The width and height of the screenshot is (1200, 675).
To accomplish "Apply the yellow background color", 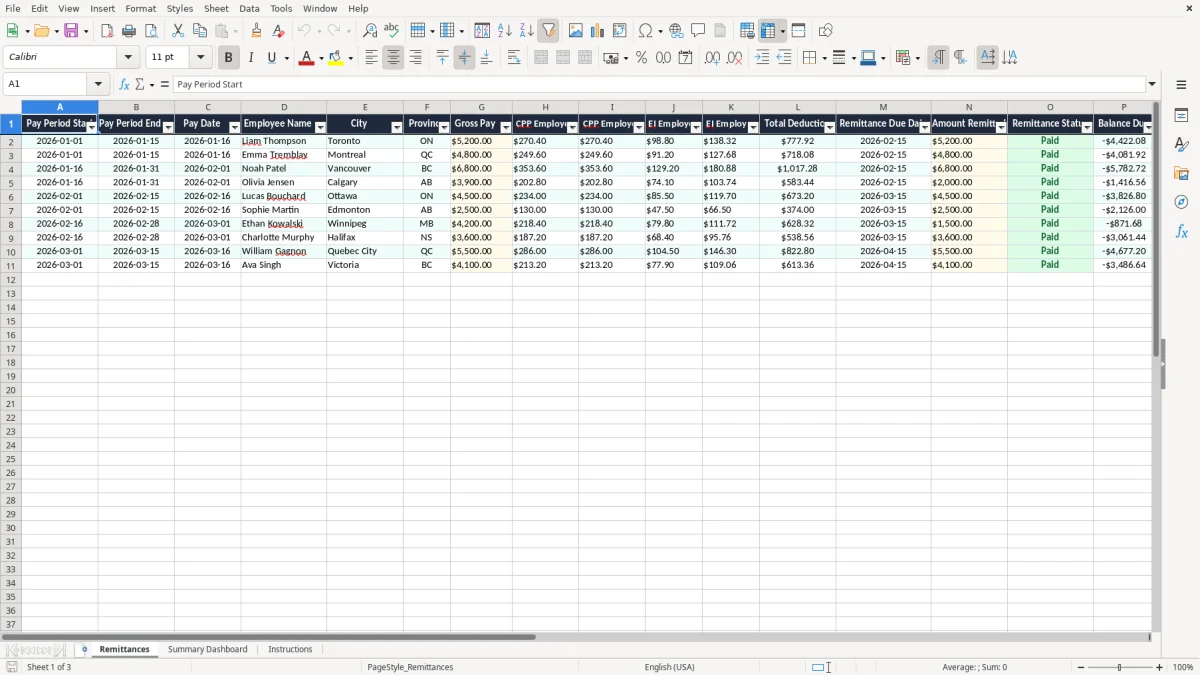I will click(335, 58).
